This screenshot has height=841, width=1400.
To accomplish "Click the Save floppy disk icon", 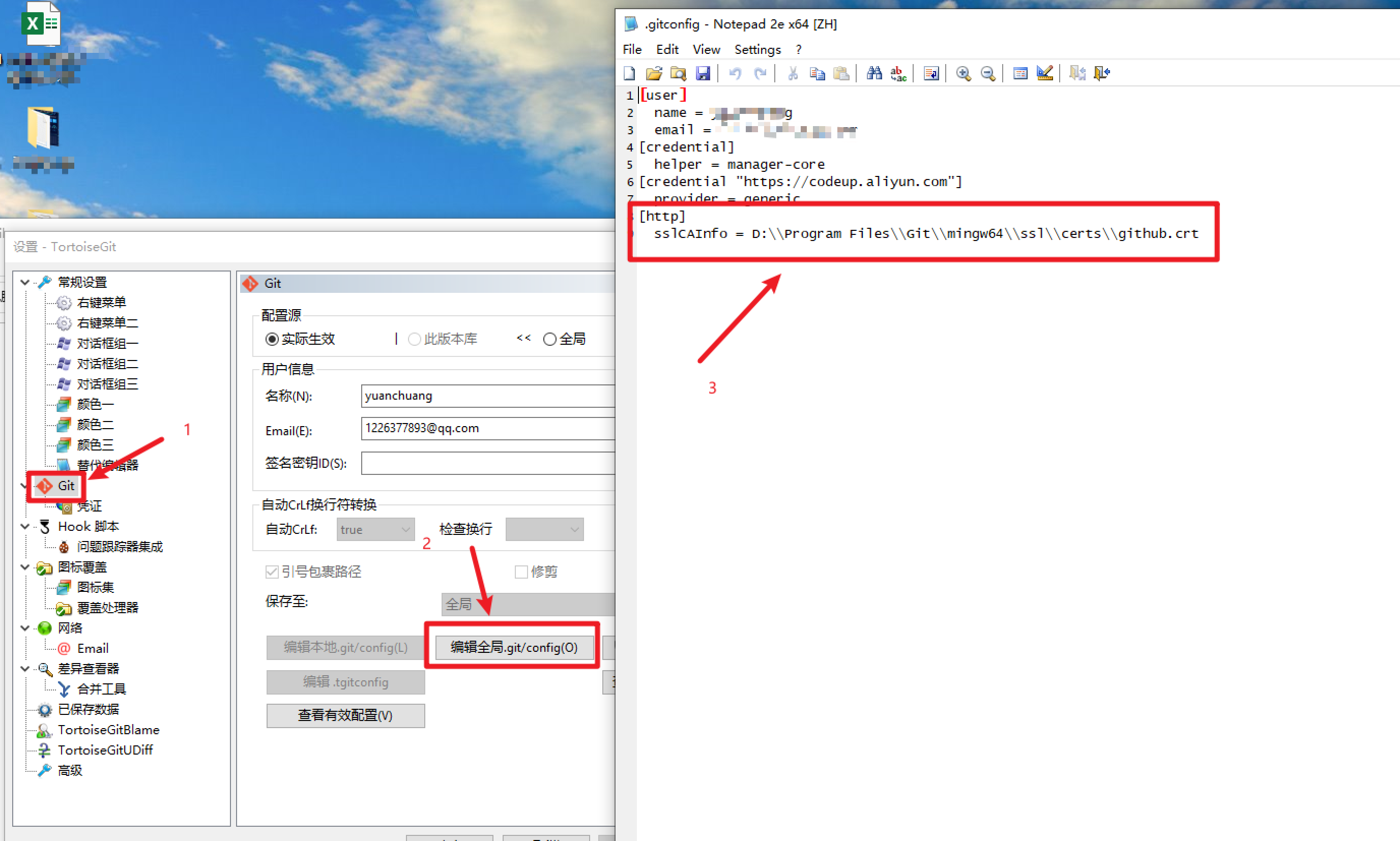I will point(703,73).
